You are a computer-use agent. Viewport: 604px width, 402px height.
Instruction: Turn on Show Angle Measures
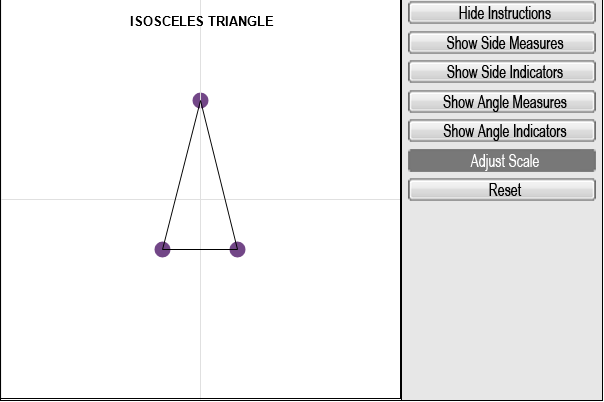click(x=504, y=102)
